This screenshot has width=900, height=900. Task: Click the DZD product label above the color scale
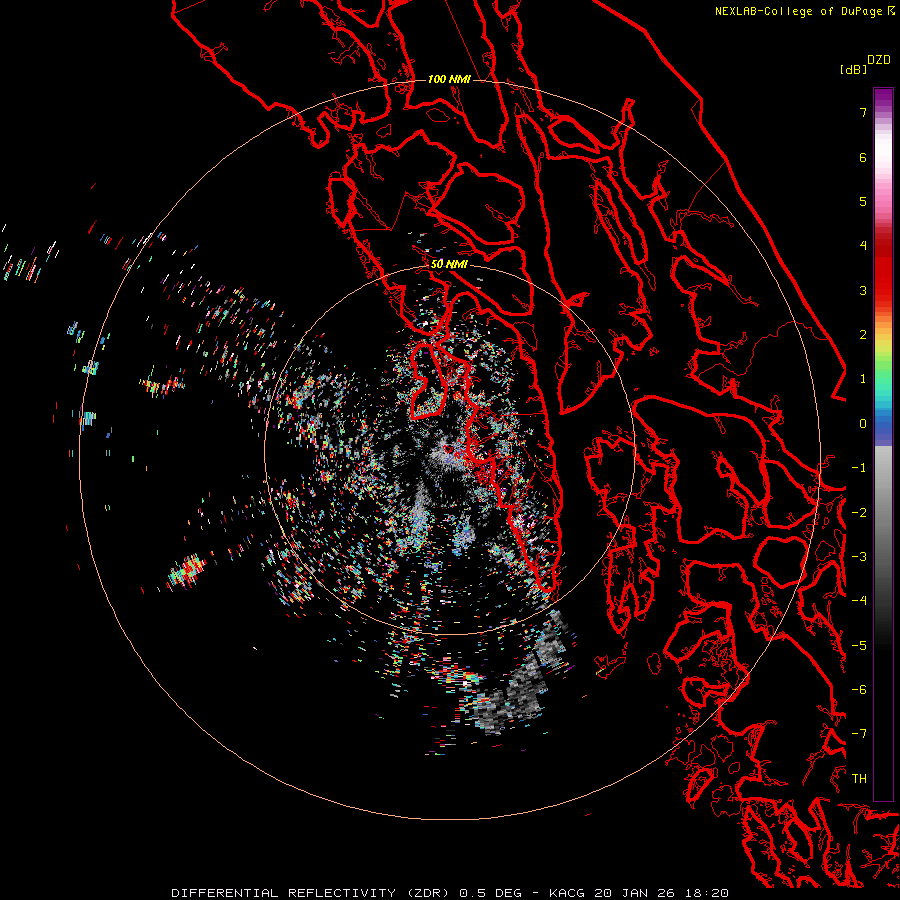[879, 60]
